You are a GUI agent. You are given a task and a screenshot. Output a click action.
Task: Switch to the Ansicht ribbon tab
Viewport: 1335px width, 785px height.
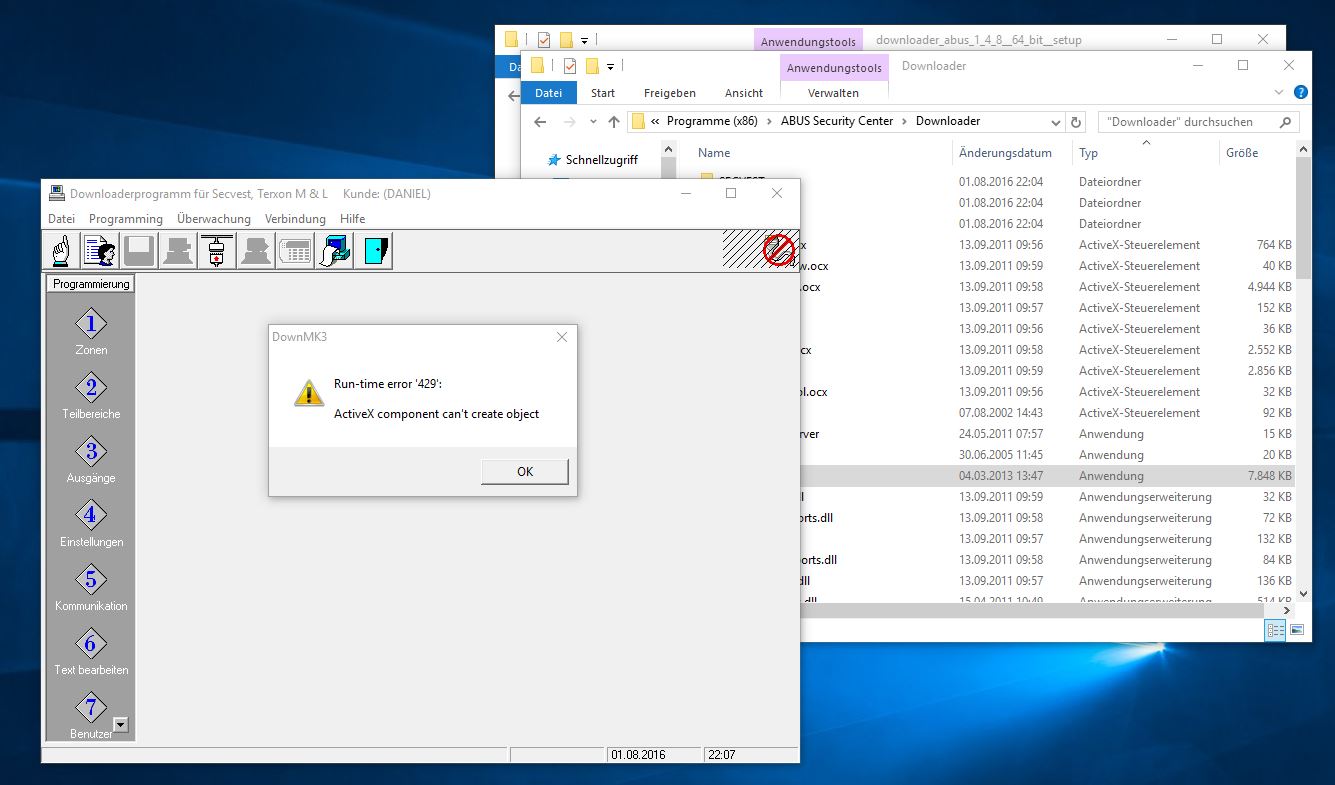pyautogui.click(x=743, y=93)
